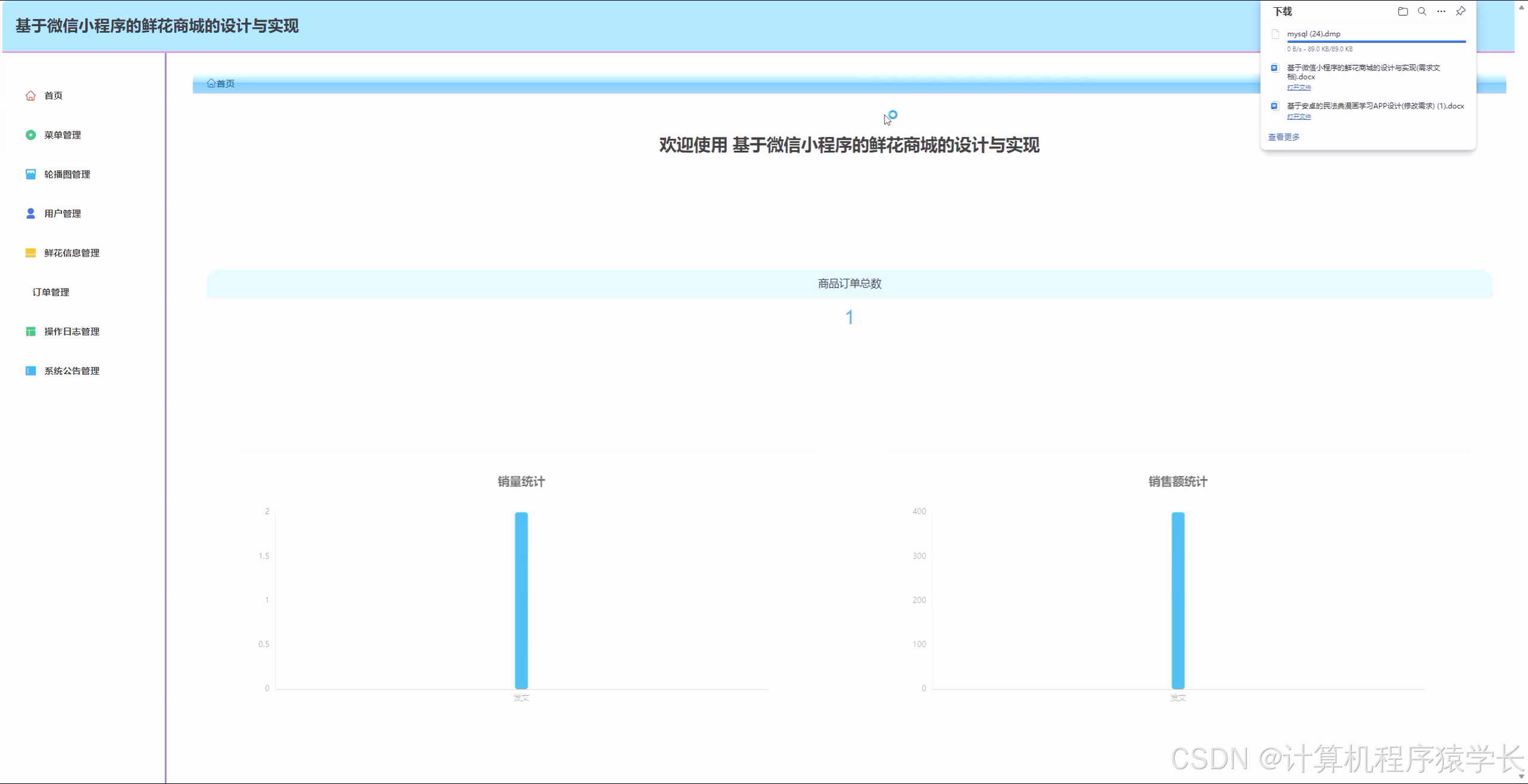Screen dimensions: 1528x784
Task: Pin the downloads panel
Action: pyautogui.click(x=1460, y=11)
